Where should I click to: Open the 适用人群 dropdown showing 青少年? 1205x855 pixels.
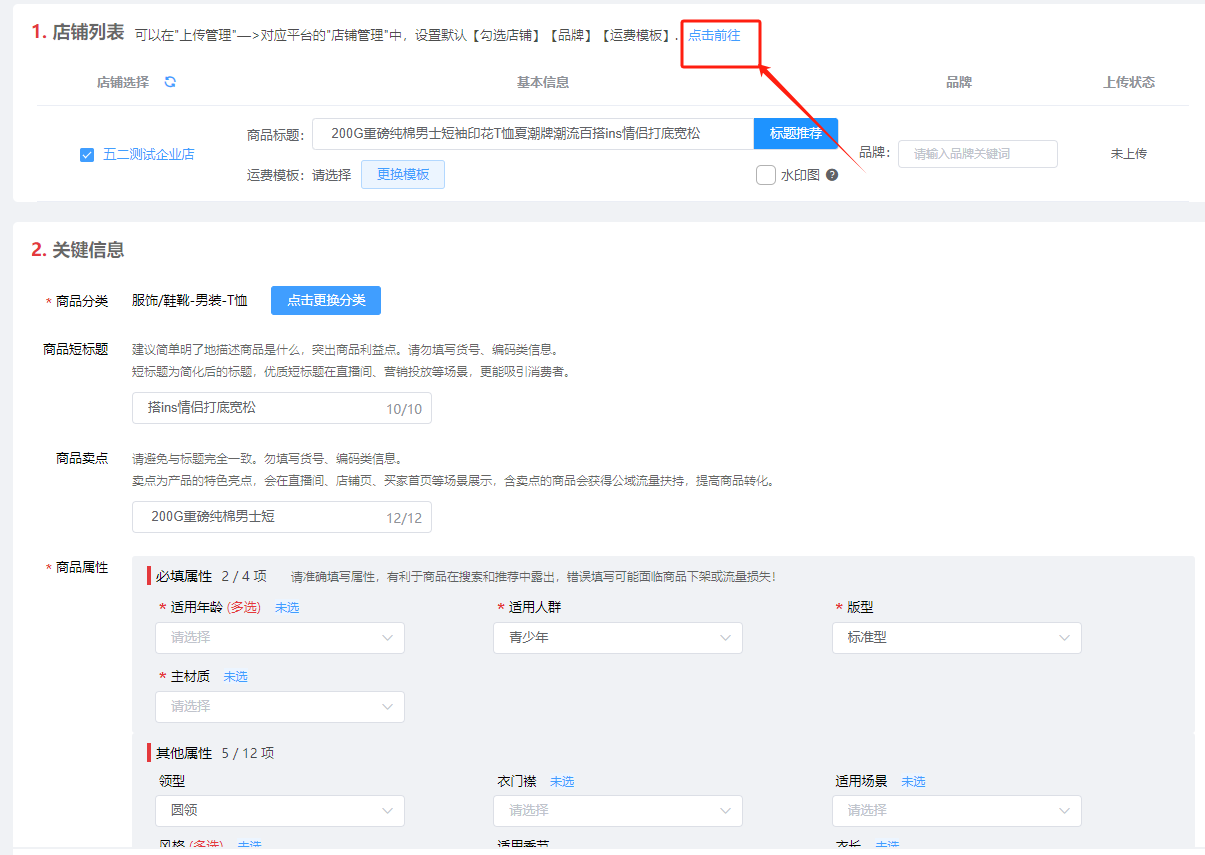click(618, 638)
